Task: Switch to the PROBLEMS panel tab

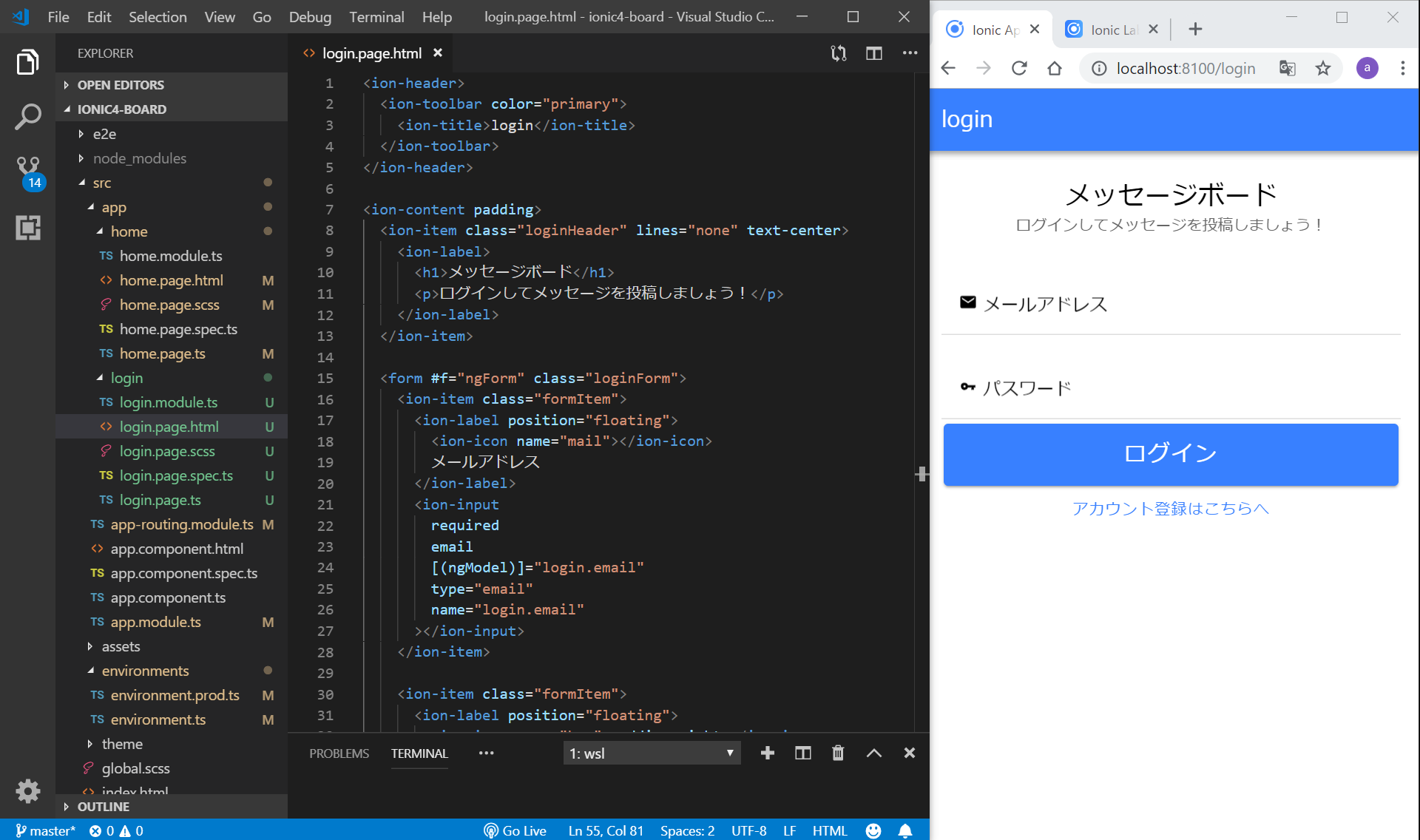Action: coord(339,753)
